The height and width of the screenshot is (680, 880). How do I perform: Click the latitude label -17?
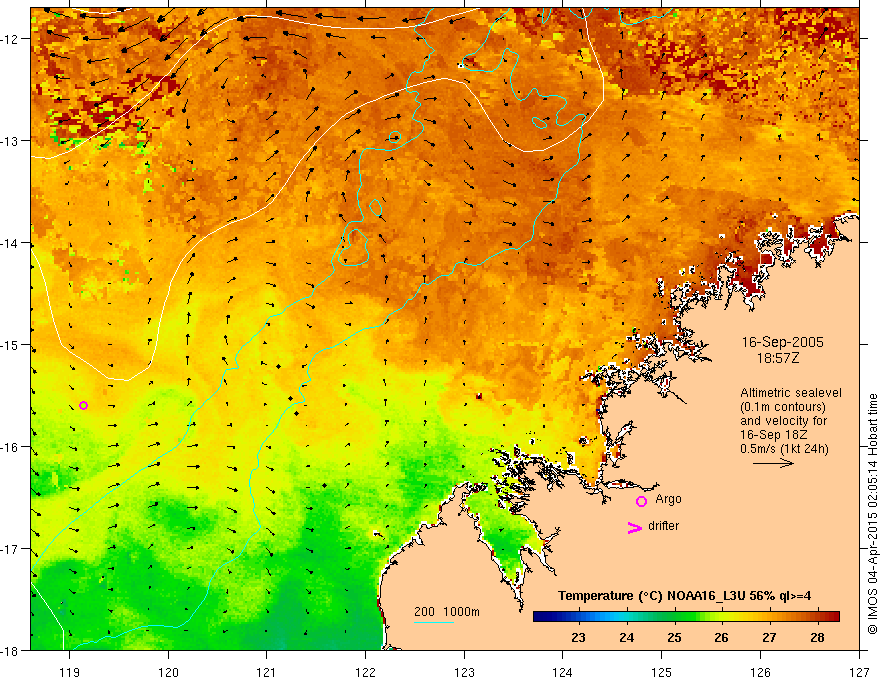click(10, 549)
